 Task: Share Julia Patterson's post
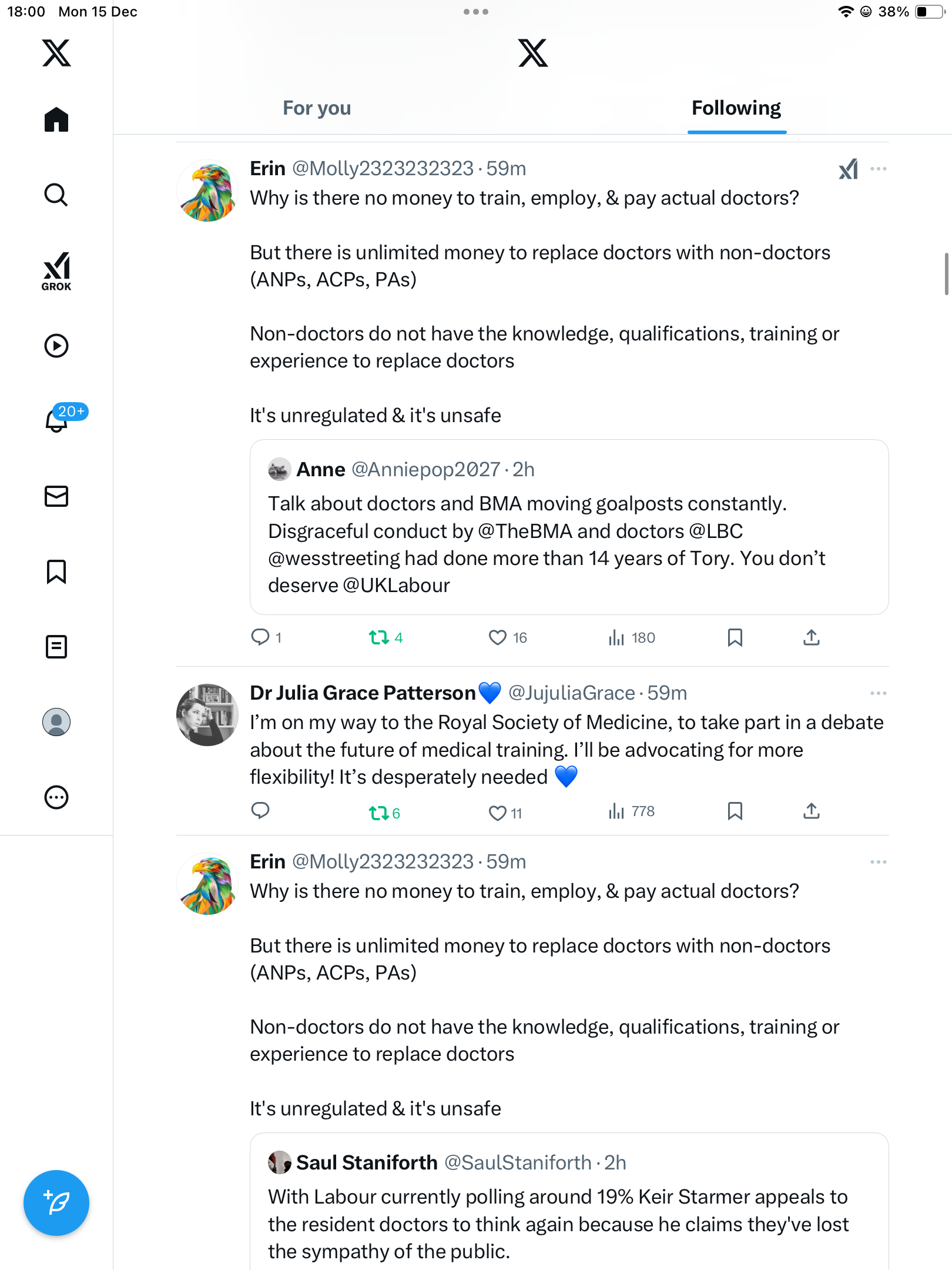[812, 811]
